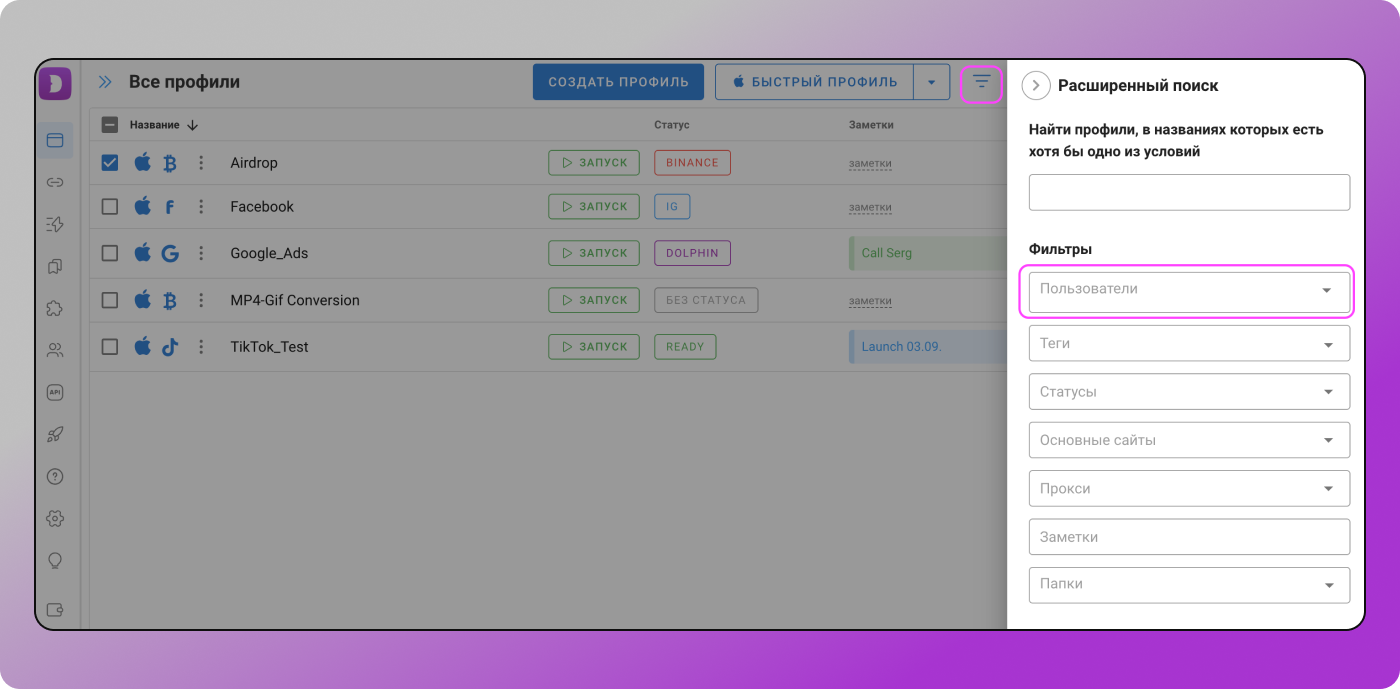Open three-dot menu for Google_Ads profile
This screenshot has height=689, width=1400.
tap(200, 253)
